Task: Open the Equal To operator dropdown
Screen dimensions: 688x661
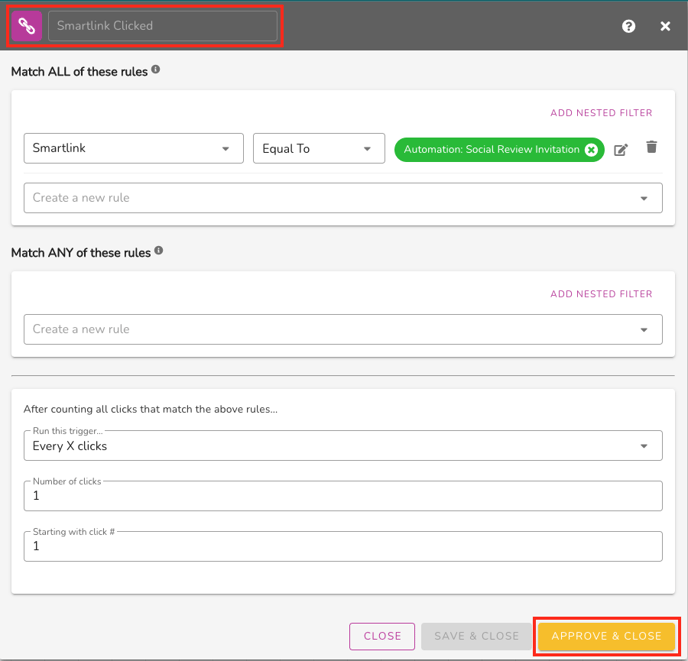Action: (318, 148)
